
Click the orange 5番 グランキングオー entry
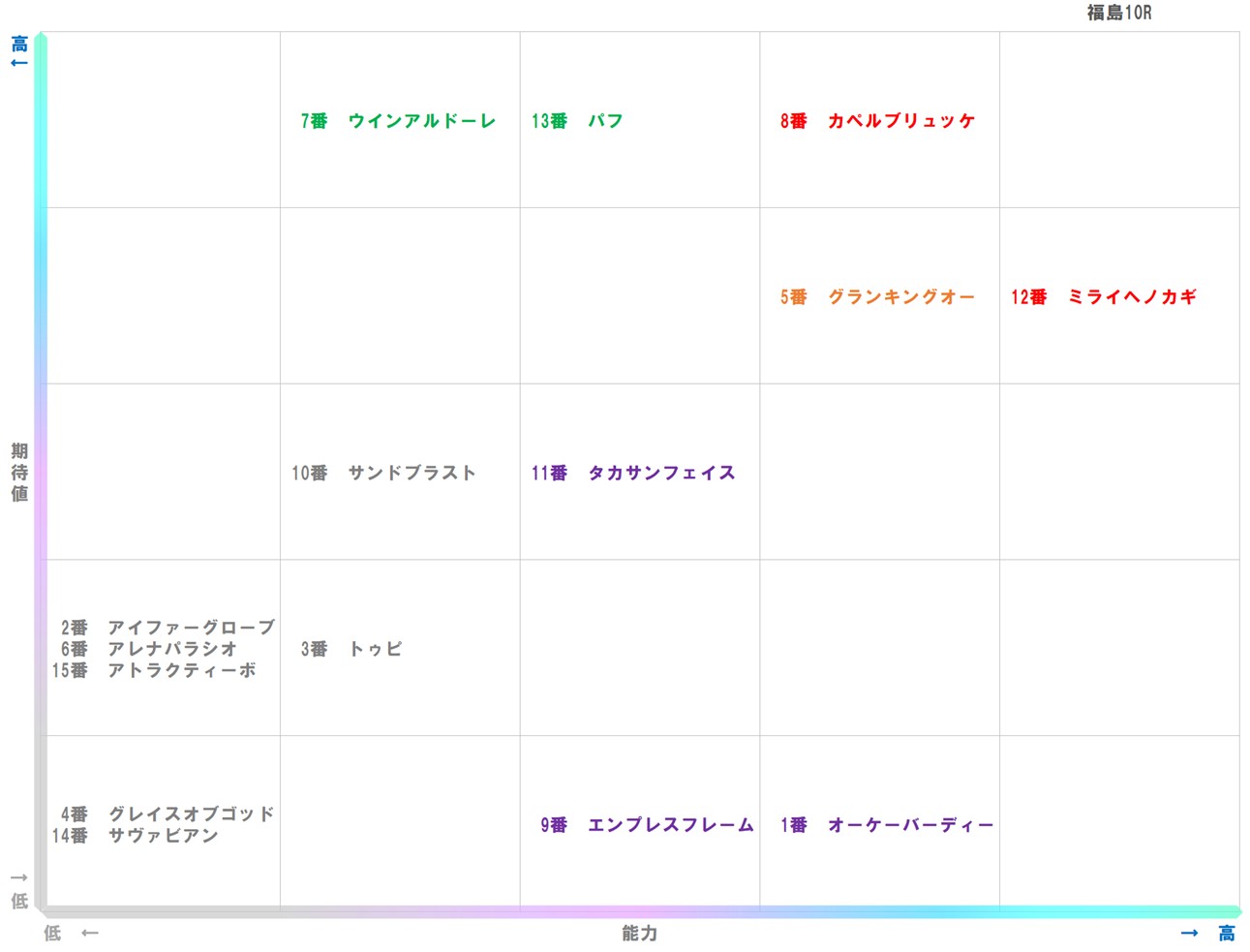pos(876,297)
